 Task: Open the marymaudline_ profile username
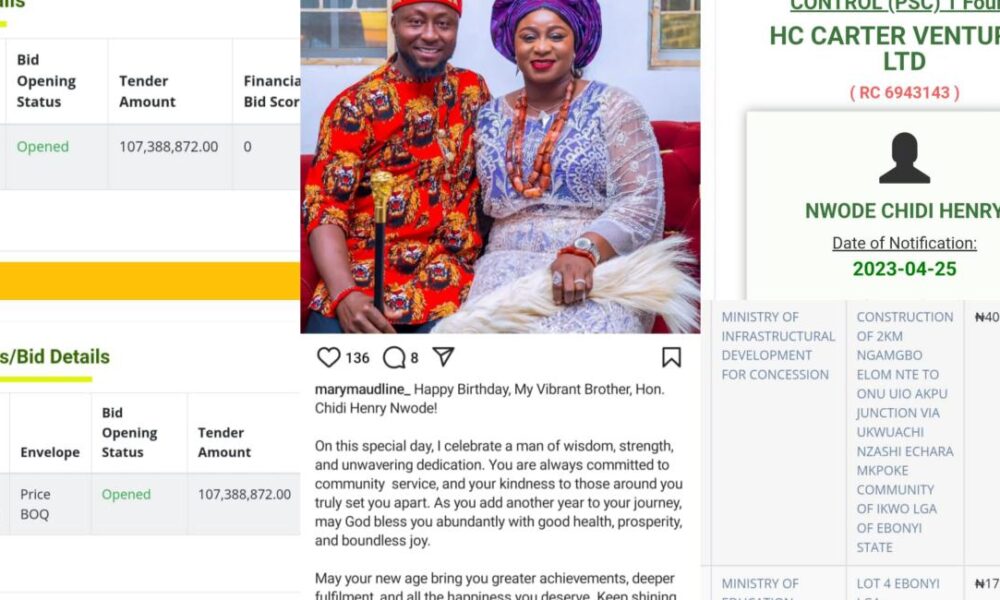(361, 389)
